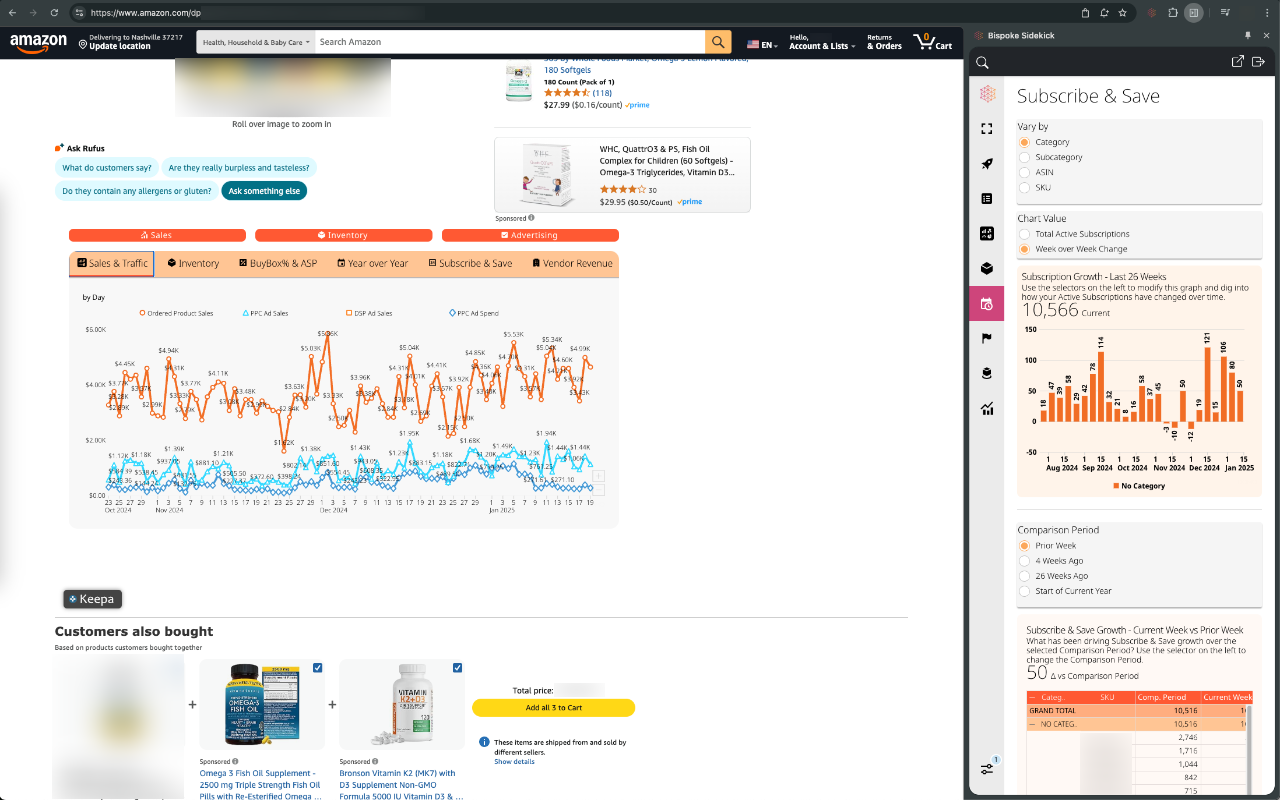Open the stacked database sidebar icon
The height and width of the screenshot is (800, 1280).
pos(987,373)
